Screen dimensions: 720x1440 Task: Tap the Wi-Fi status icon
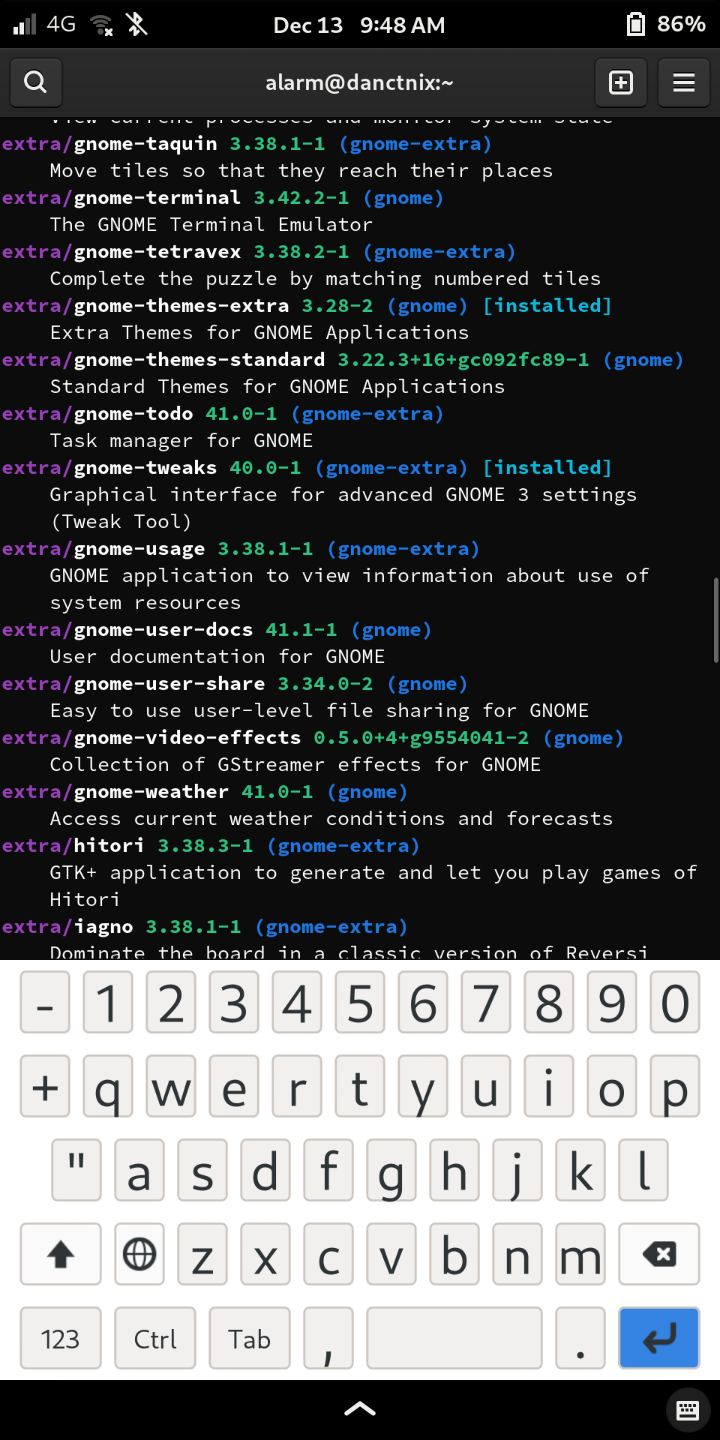[101, 24]
